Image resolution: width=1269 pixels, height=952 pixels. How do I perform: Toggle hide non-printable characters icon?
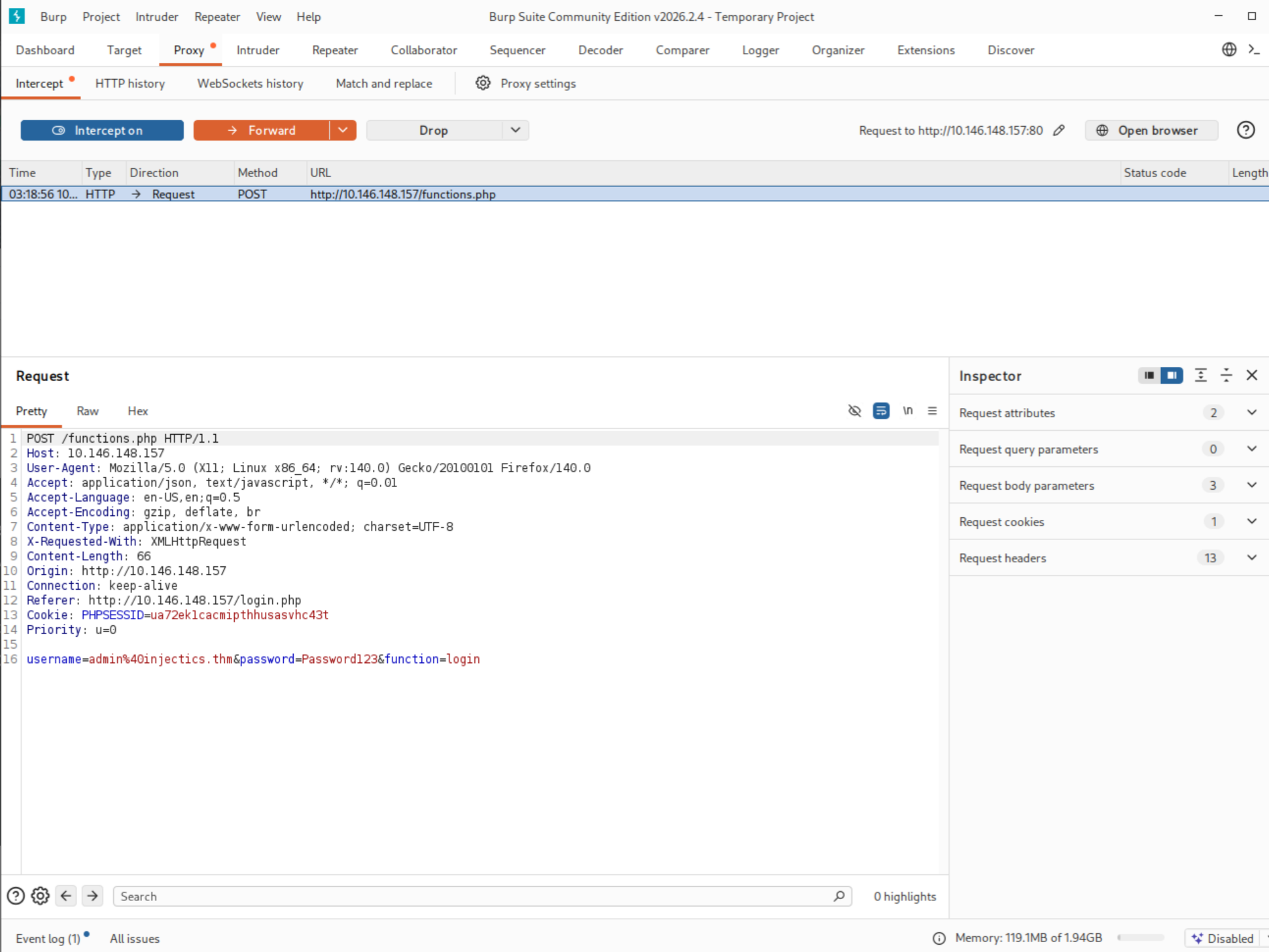tap(854, 411)
